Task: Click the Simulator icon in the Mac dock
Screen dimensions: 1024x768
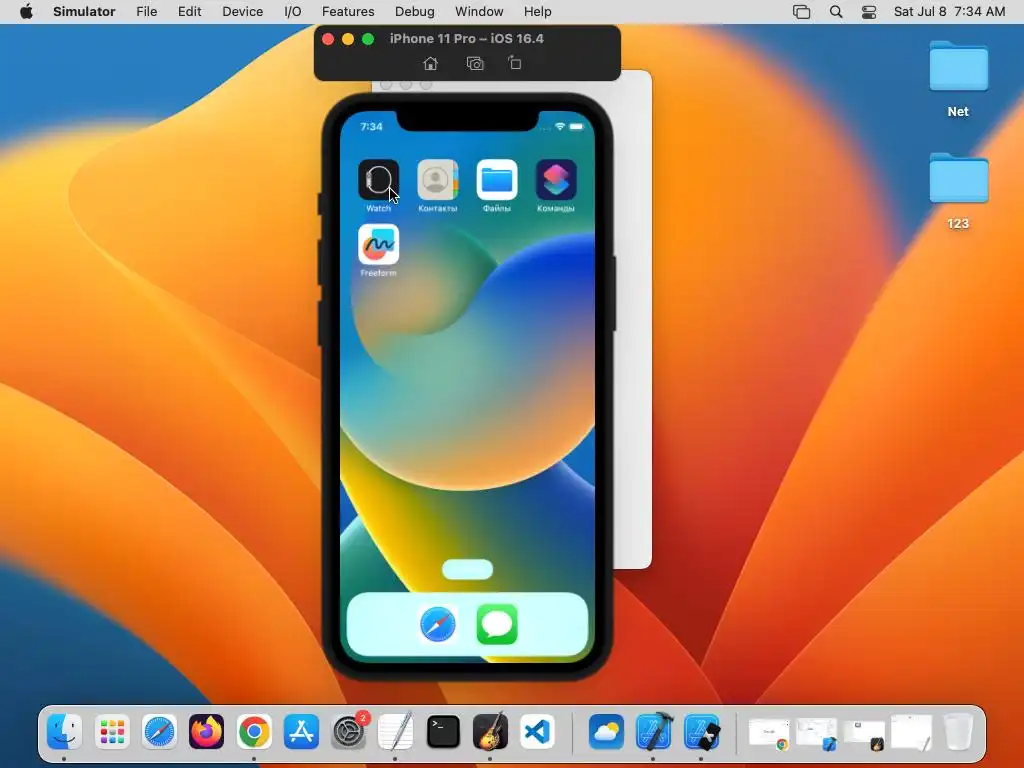Action: (x=701, y=731)
